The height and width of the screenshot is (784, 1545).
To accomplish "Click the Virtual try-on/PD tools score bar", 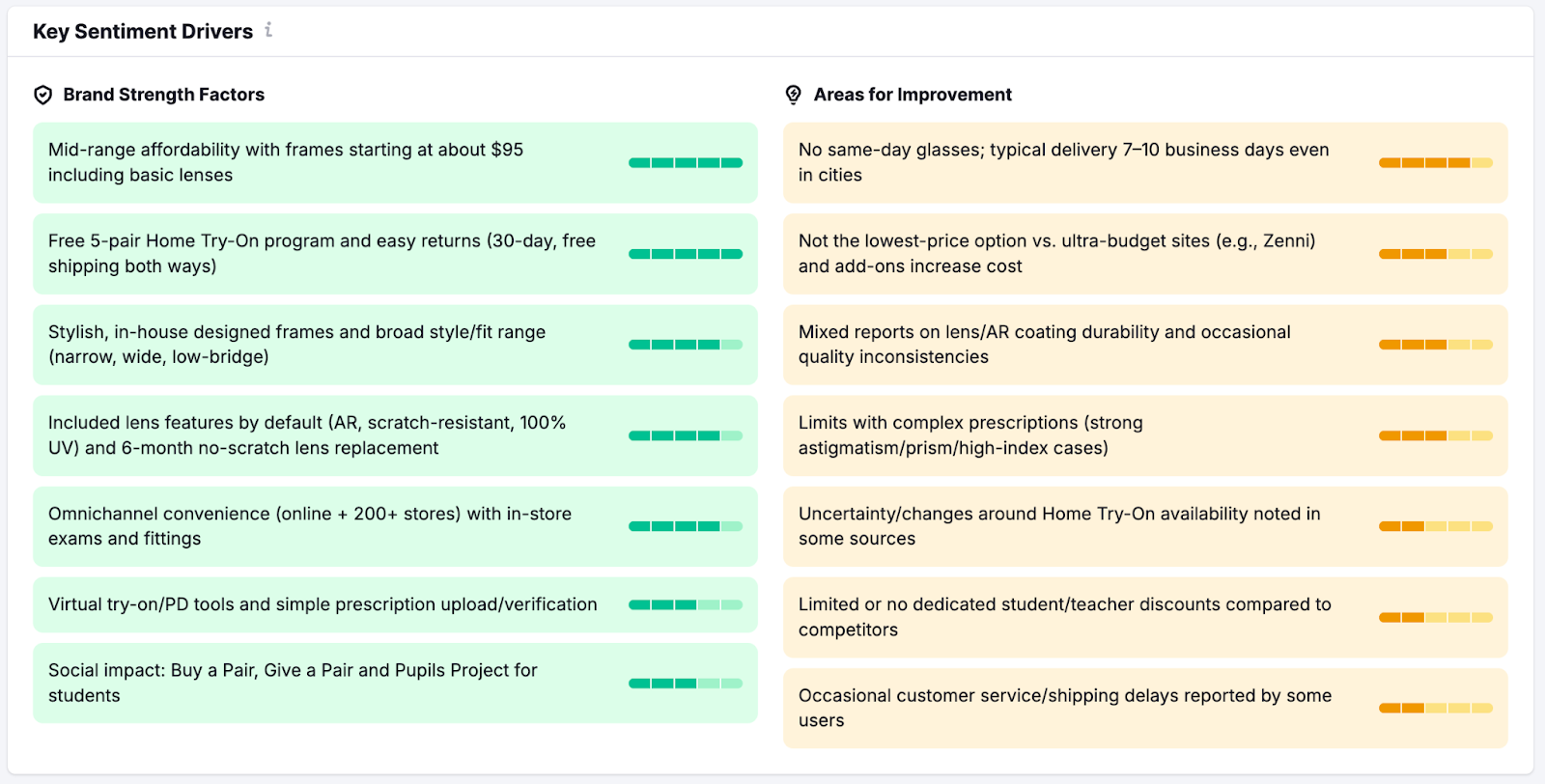I will click(685, 605).
